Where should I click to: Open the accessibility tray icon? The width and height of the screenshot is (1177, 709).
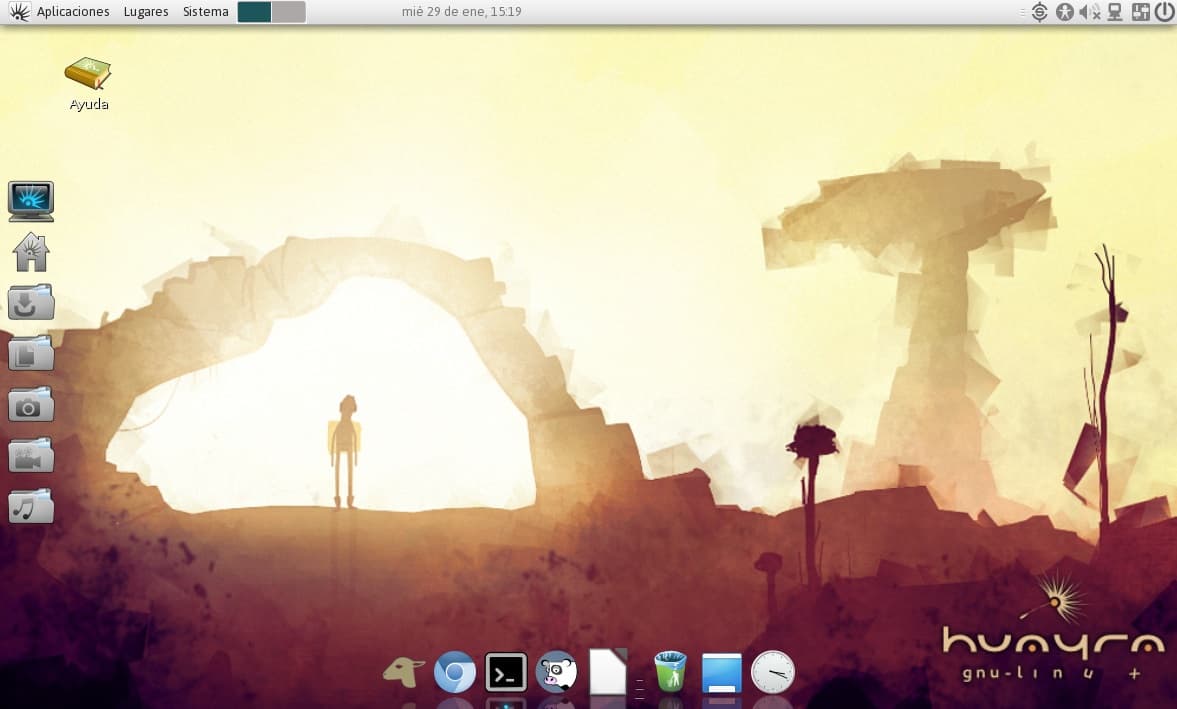(x=1064, y=12)
